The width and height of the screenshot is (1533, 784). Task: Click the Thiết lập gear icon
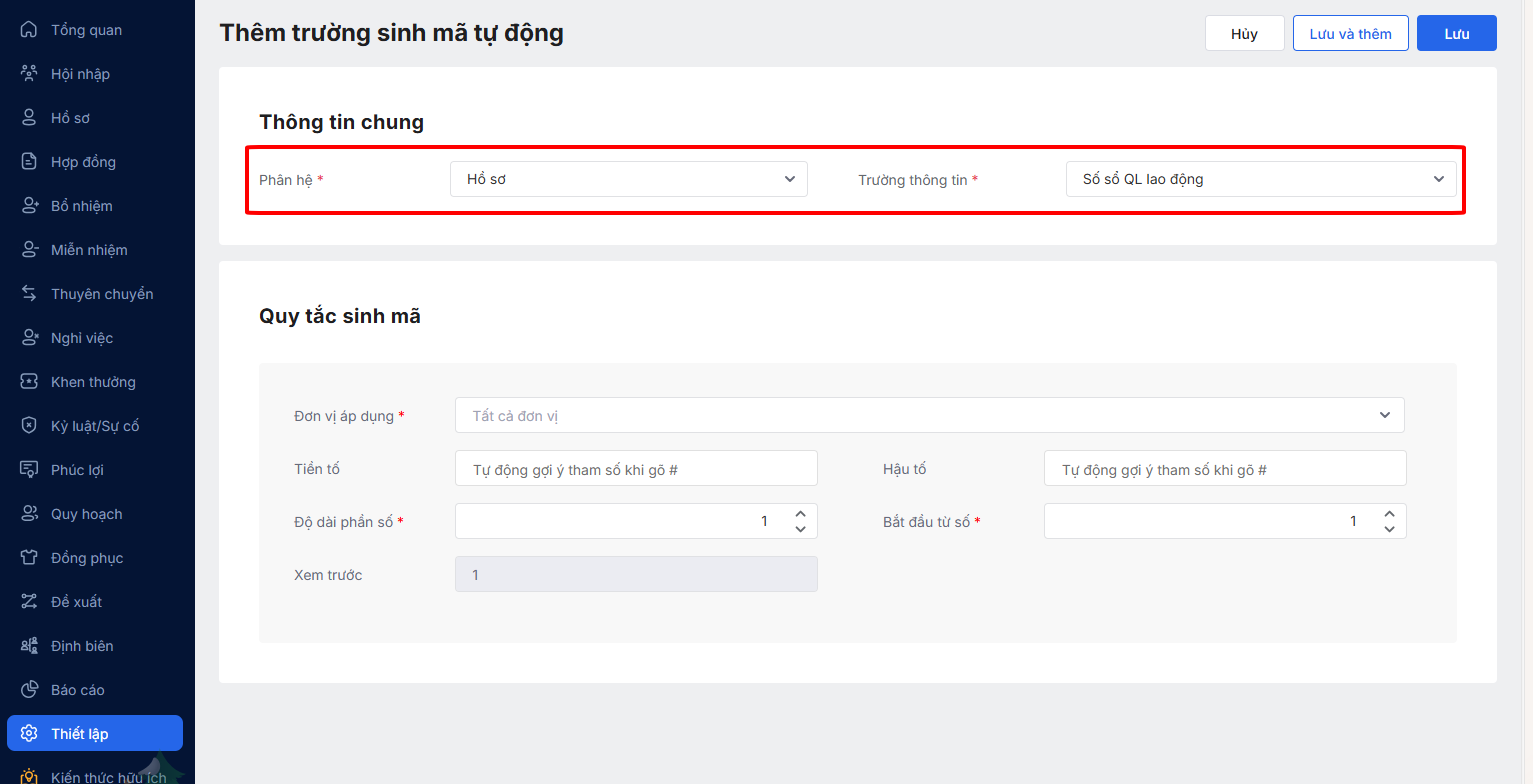tap(29, 734)
